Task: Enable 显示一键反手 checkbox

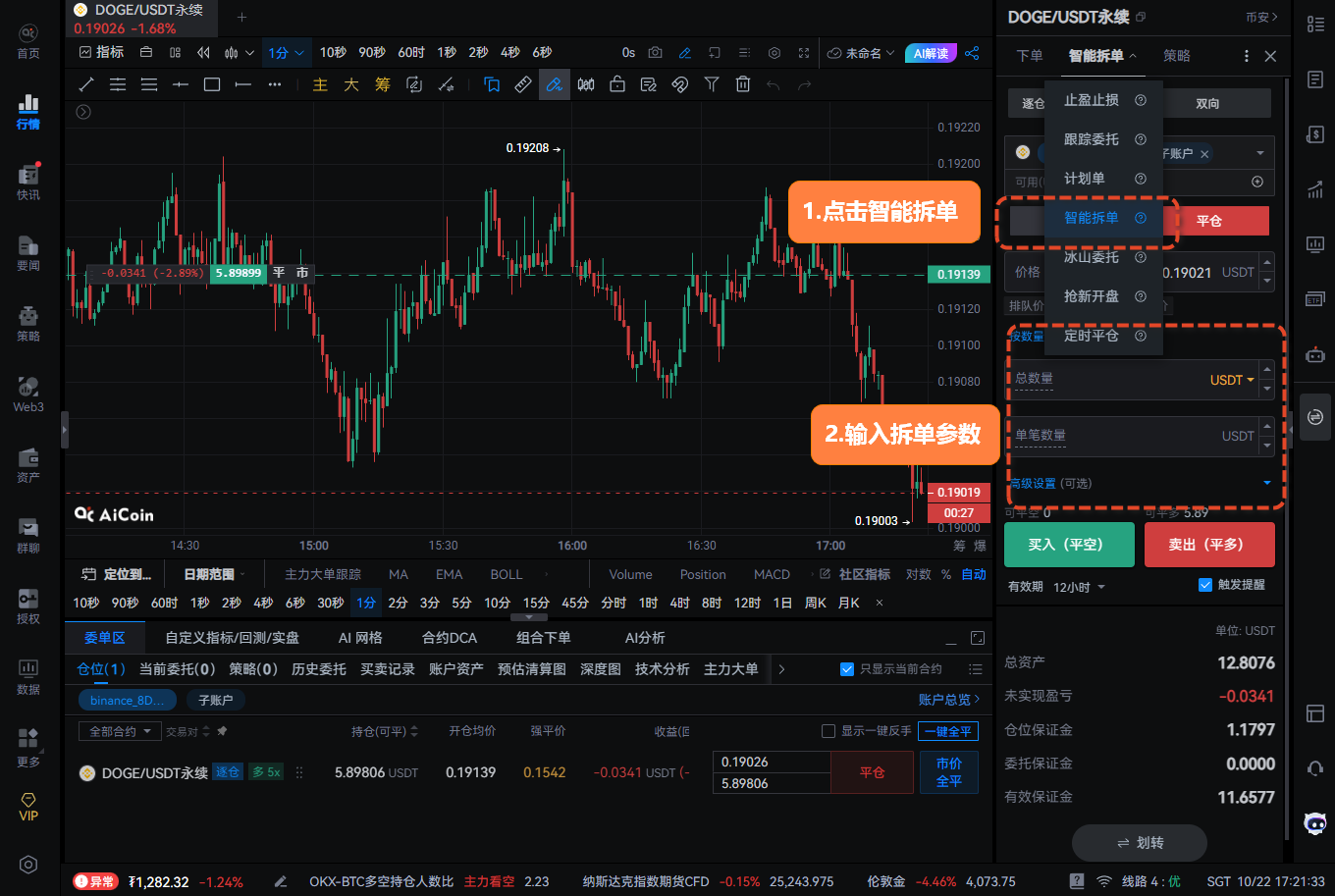Action: (x=828, y=731)
